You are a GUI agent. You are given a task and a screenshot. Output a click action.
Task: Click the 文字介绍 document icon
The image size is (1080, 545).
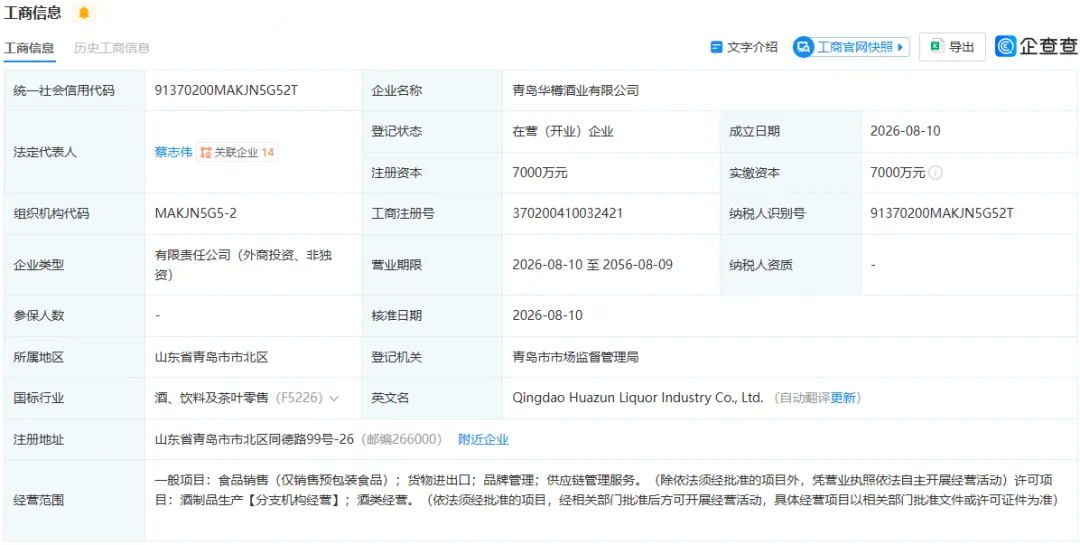click(x=716, y=47)
